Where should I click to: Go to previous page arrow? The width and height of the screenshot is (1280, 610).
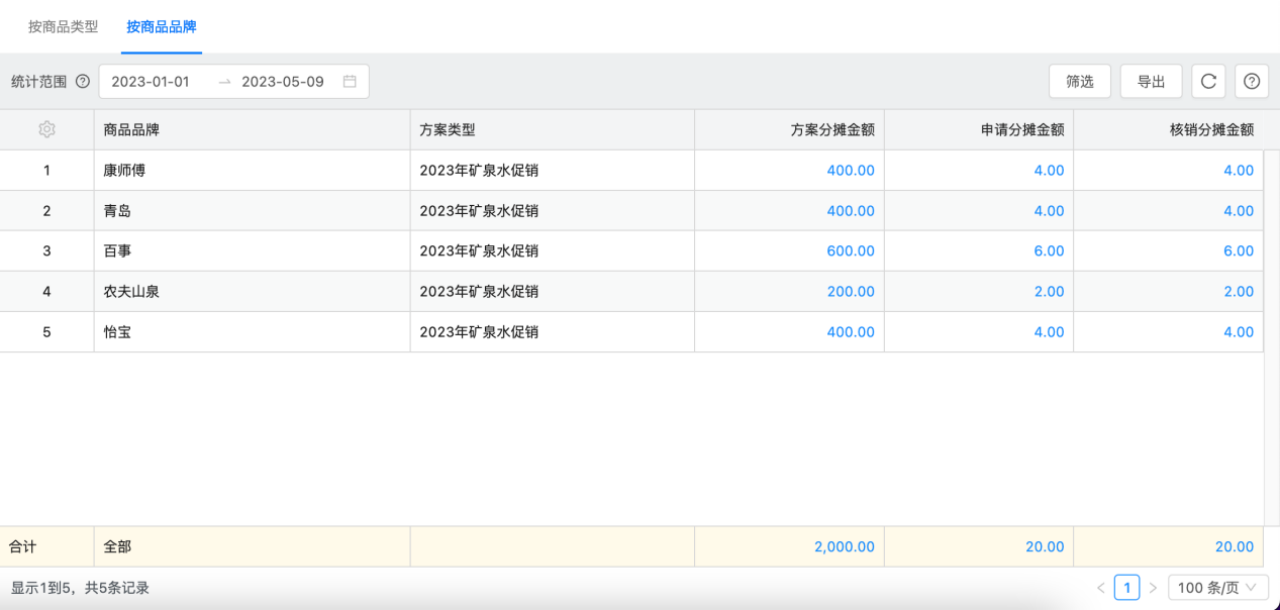click(x=1101, y=588)
